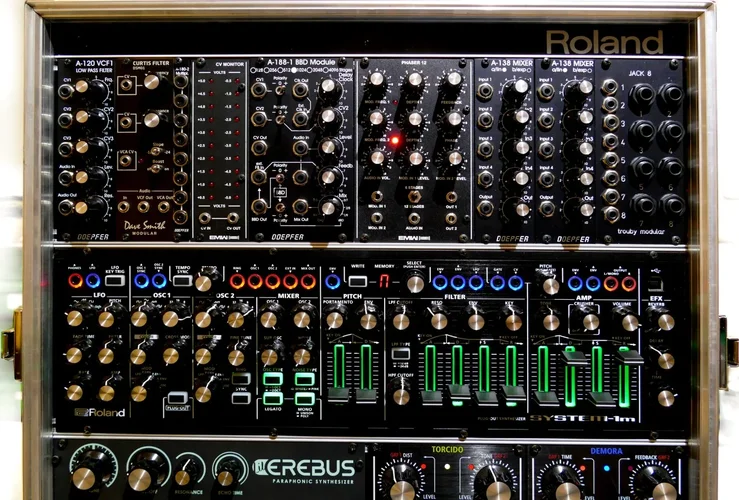The width and height of the screenshot is (739, 500).
Task: Click the CRUSHER knob
Action: pos(591,322)
